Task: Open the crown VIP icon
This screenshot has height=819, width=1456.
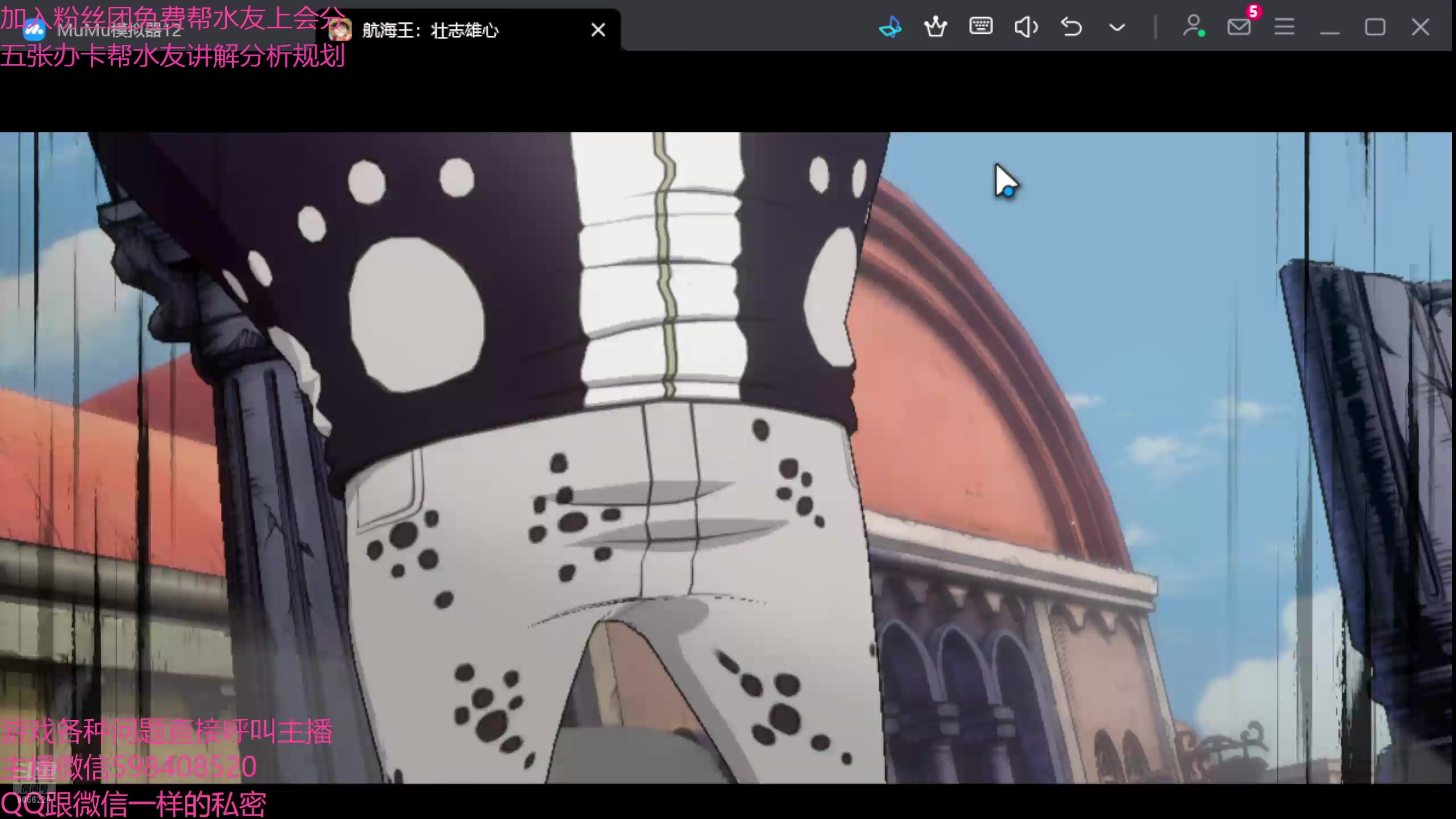Action: [936, 27]
